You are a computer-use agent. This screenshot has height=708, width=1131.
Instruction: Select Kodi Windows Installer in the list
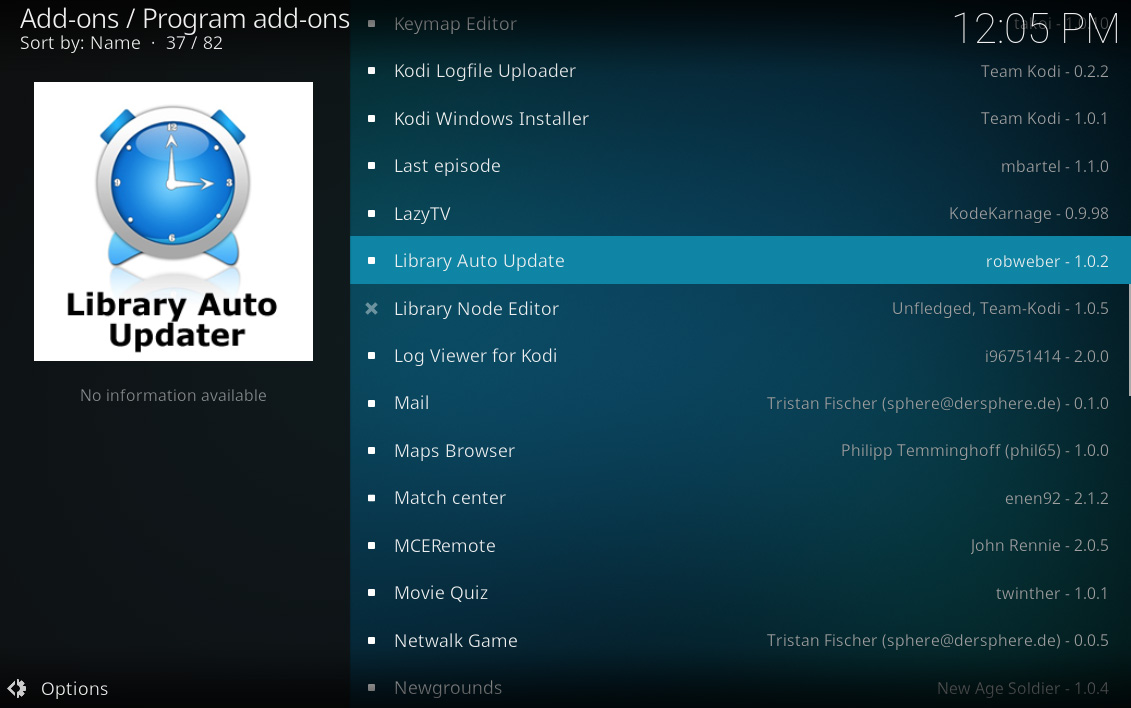740,118
